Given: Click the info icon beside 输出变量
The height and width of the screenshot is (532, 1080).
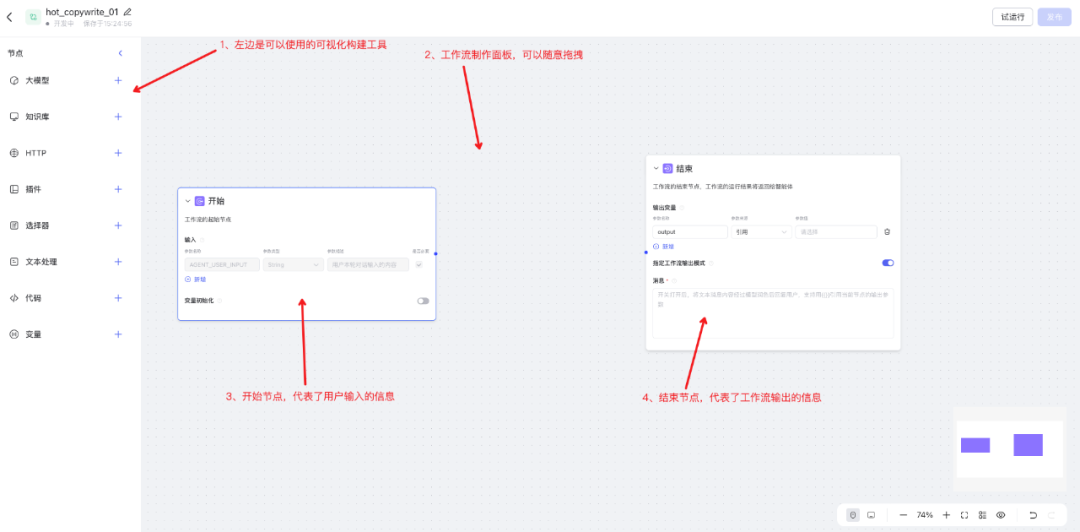Looking at the screenshot, I should [x=682, y=207].
